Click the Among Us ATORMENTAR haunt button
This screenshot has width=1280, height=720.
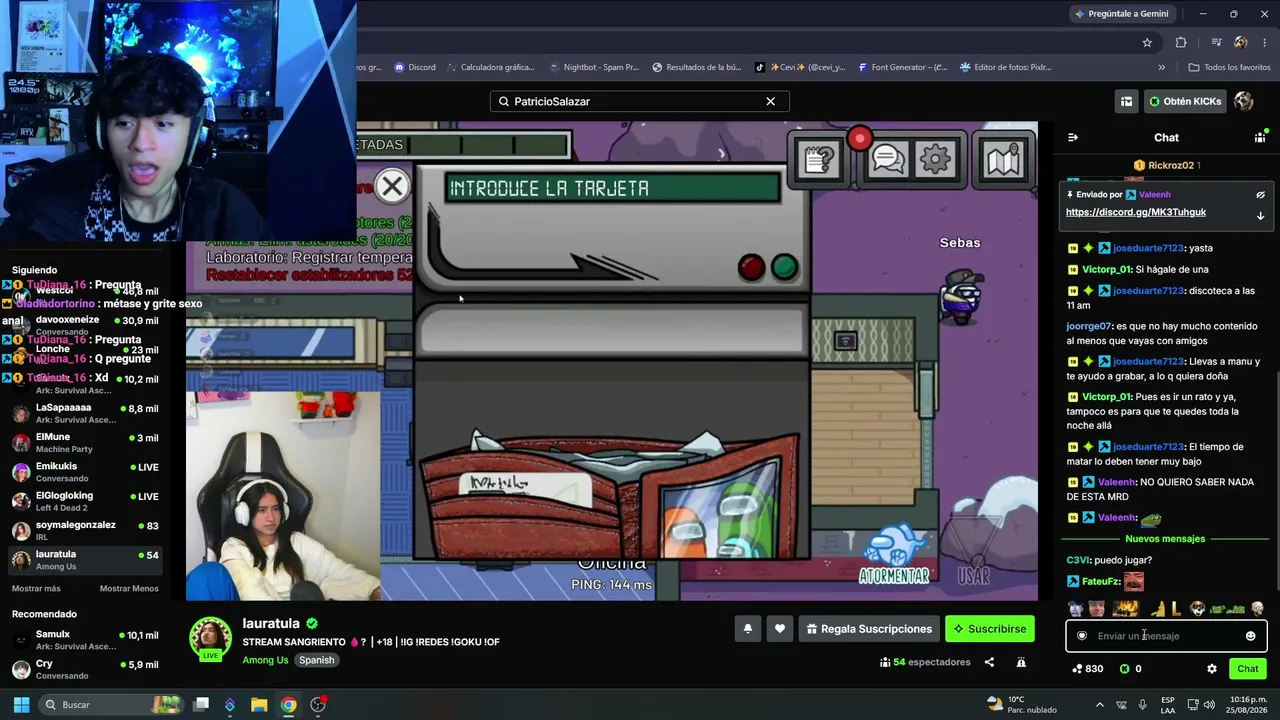(x=894, y=552)
